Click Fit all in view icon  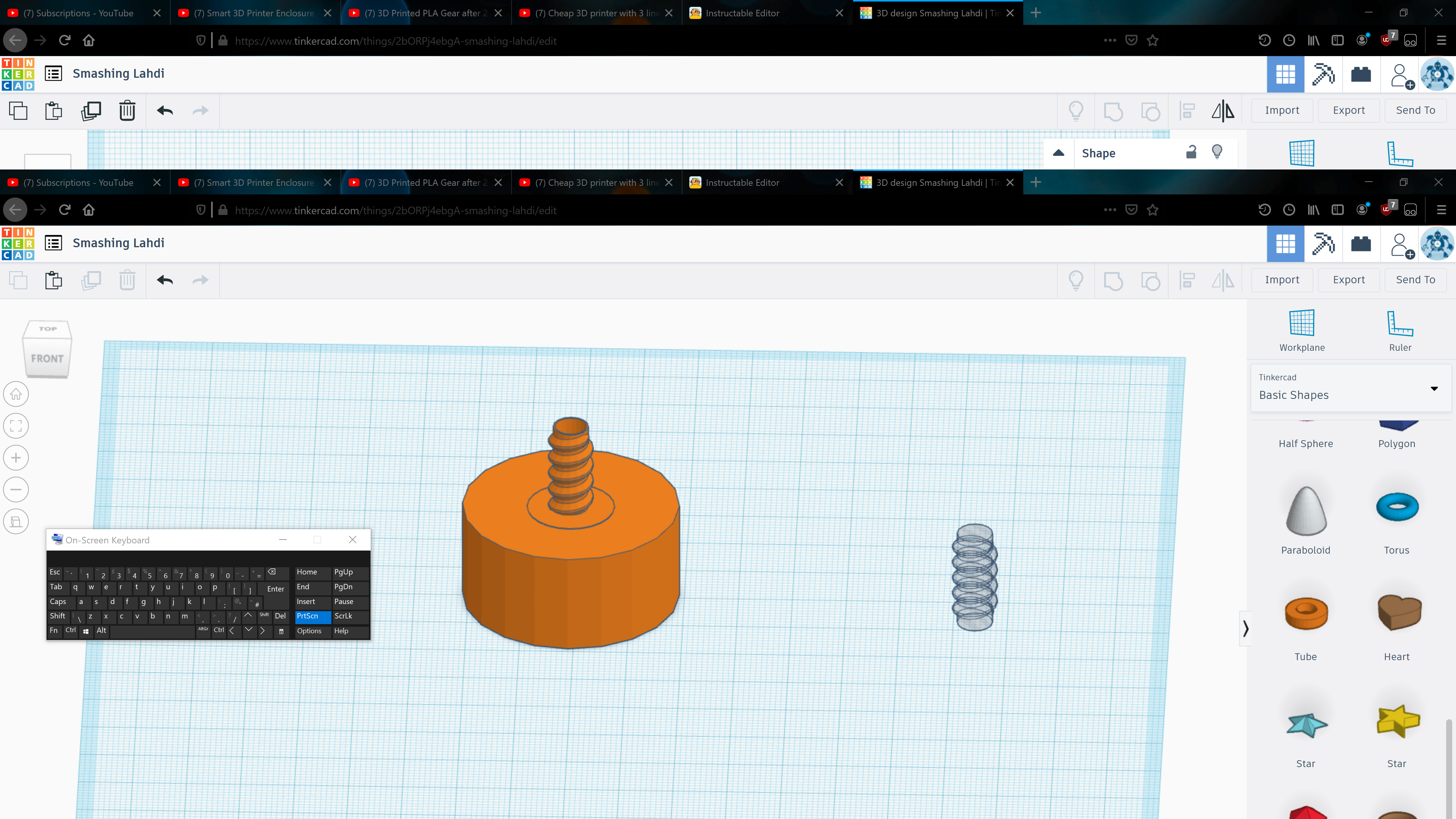(x=16, y=426)
